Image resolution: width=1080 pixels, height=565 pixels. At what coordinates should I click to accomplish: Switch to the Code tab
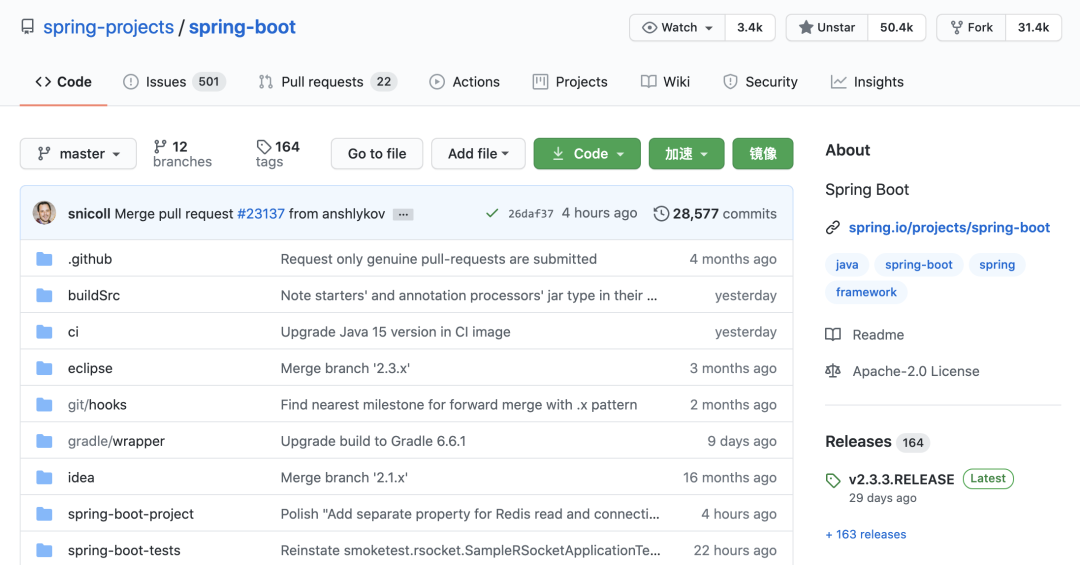pos(63,82)
